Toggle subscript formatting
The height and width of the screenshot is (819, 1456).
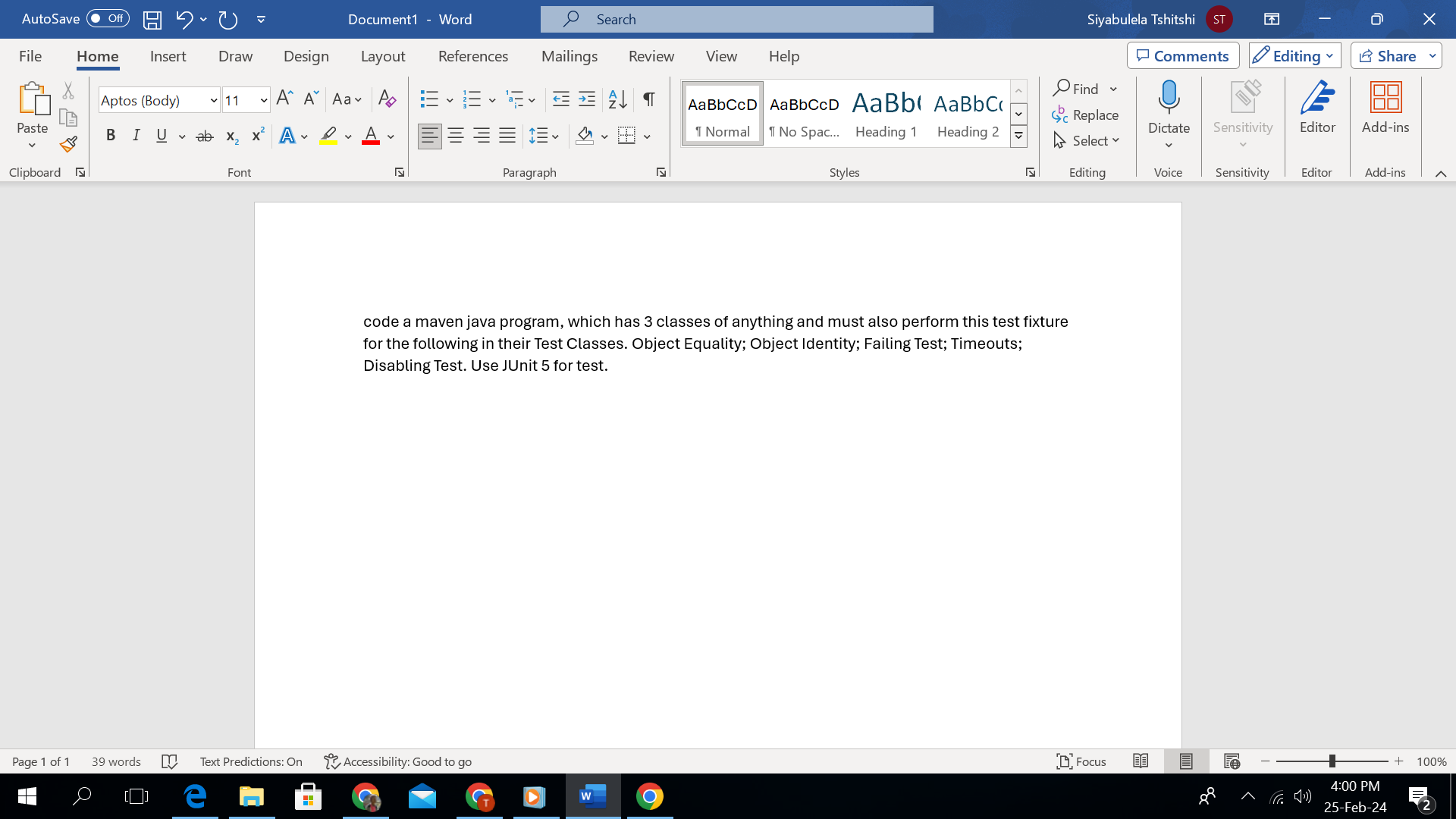click(x=232, y=136)
